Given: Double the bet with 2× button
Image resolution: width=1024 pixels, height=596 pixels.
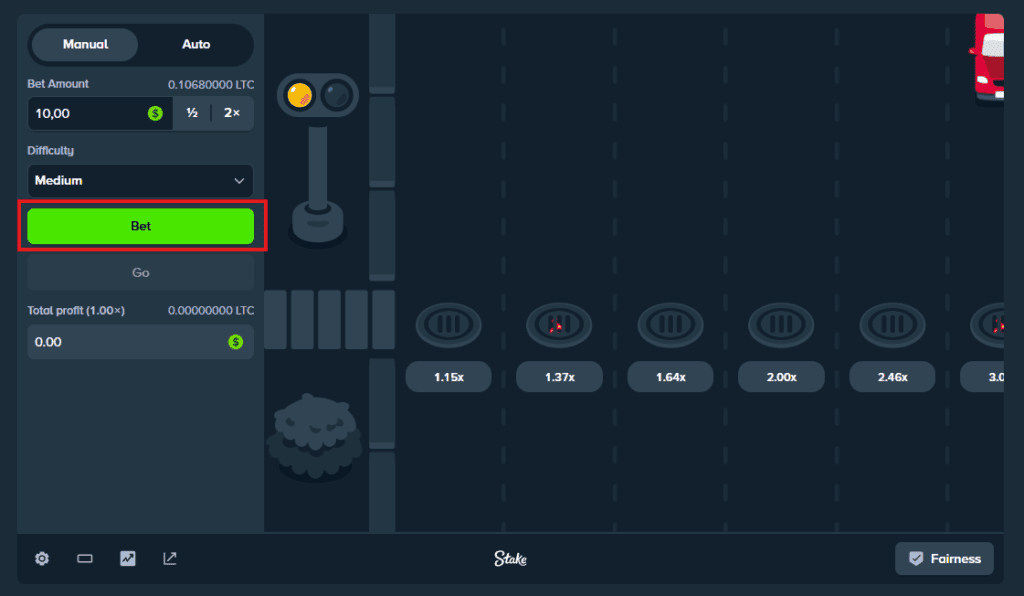Looking at the screenshot, I should pyautogui.click(x=232, y=113).
